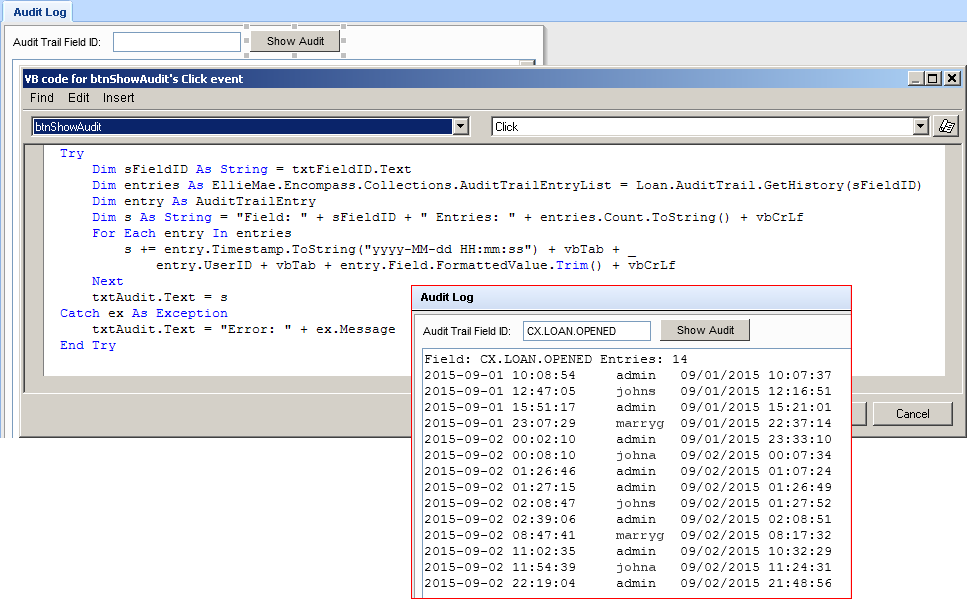The image size is (967, 599).
Task: Click audit row '2015-09-02 22:19:04' admin
Action: coord(628,584)
